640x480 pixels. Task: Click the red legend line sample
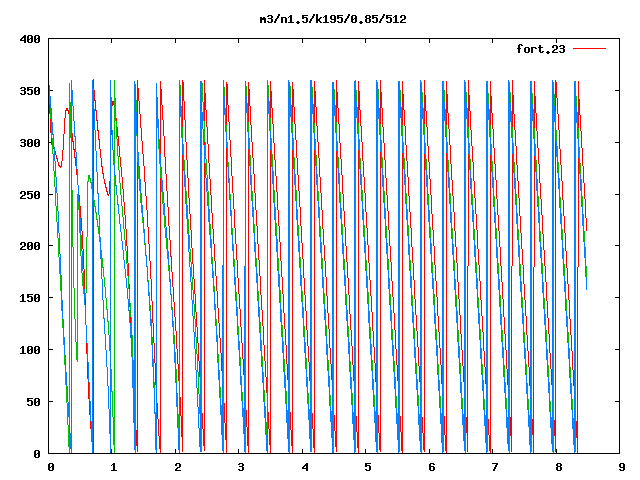pos(589,49)
